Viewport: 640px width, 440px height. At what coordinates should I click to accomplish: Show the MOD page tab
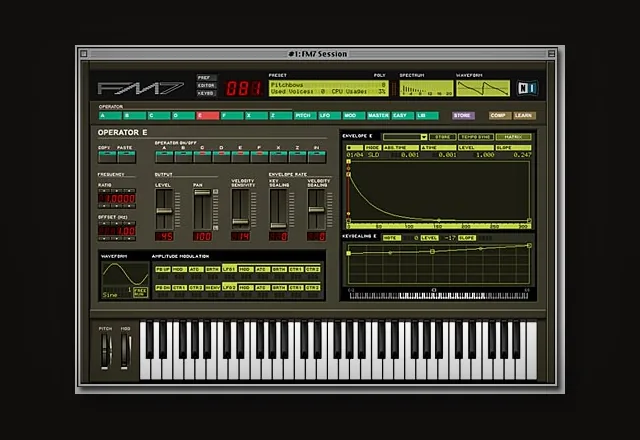[x=353, y=116]
